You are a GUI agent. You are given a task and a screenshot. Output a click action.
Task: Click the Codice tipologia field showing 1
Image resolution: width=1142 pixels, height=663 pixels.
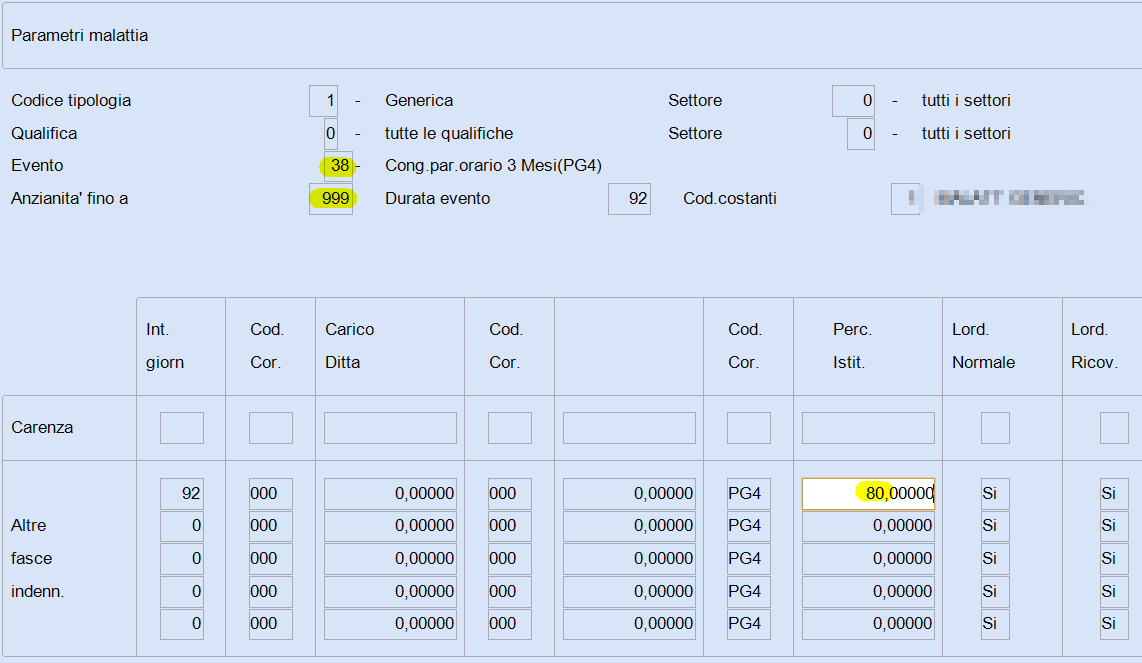[x=323, y=101]
